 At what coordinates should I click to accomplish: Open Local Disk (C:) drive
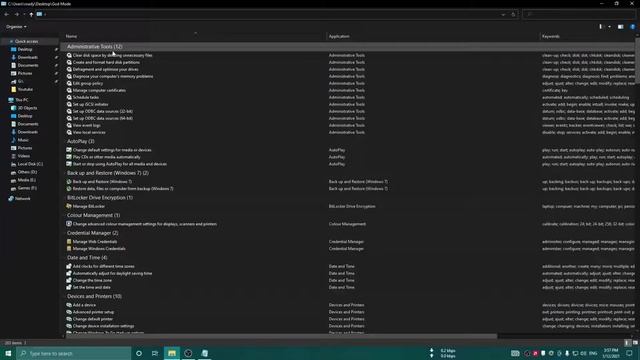click(x=30, y=164)
